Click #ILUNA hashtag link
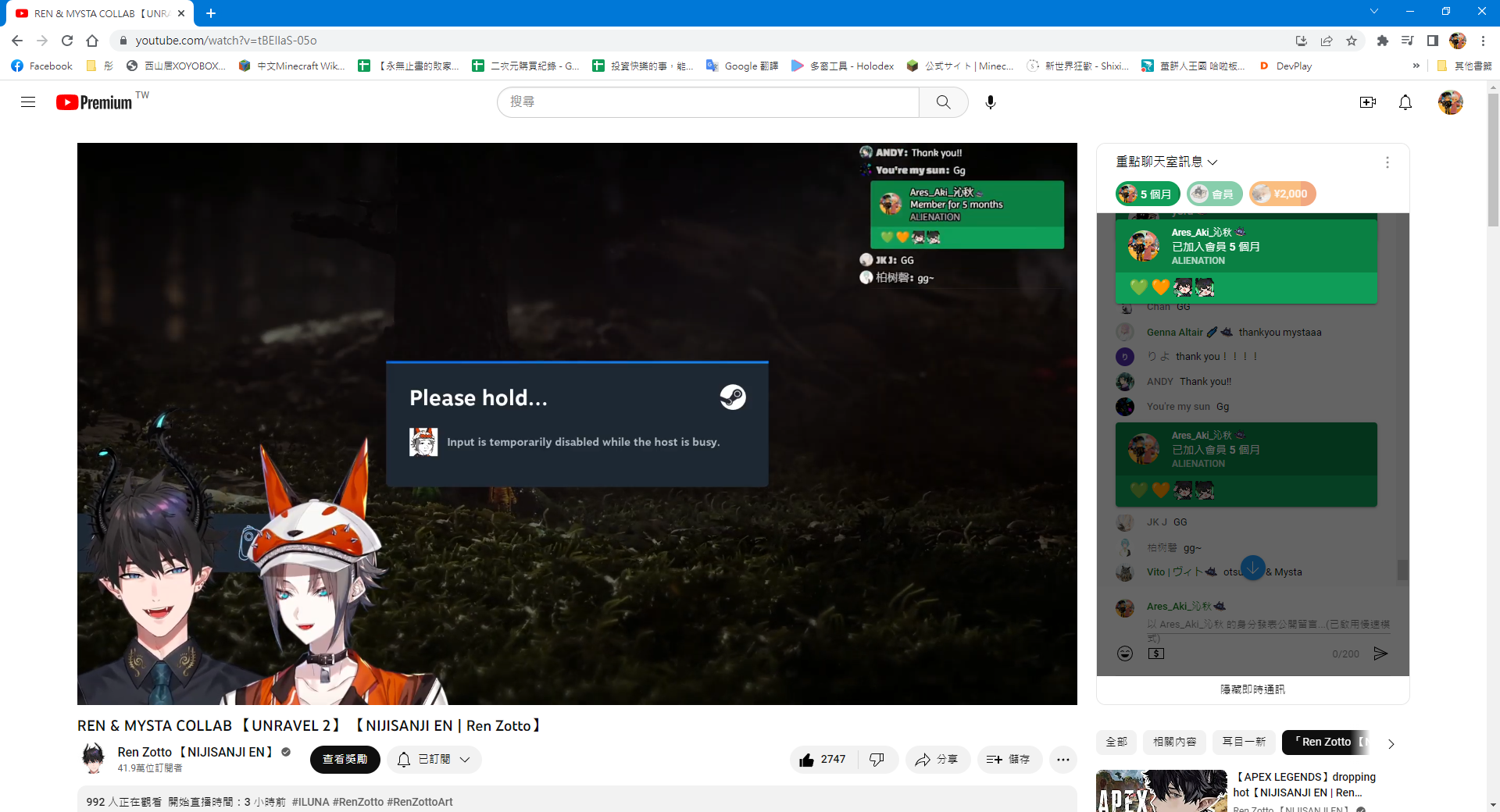This screenshot has height=812, width=1500. tap(311, 802)
